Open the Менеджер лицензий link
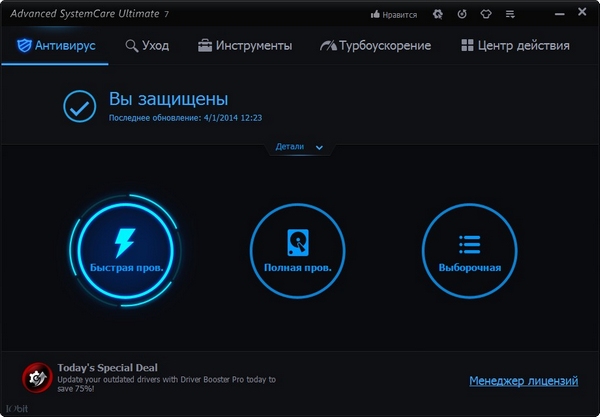Screen dimensions: 600x417 (523, 381)
